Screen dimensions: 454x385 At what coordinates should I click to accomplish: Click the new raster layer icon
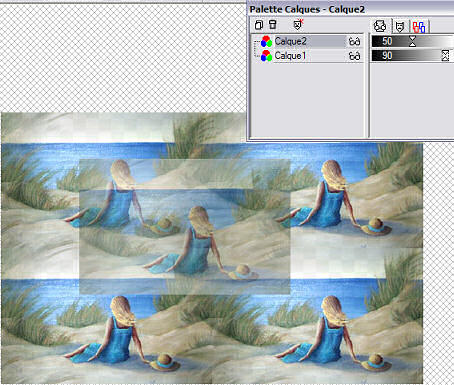coord(259,25)
